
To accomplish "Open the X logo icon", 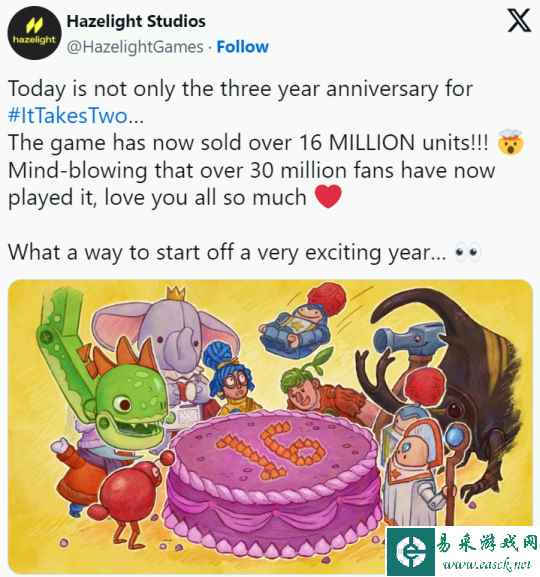I will 519,21.
